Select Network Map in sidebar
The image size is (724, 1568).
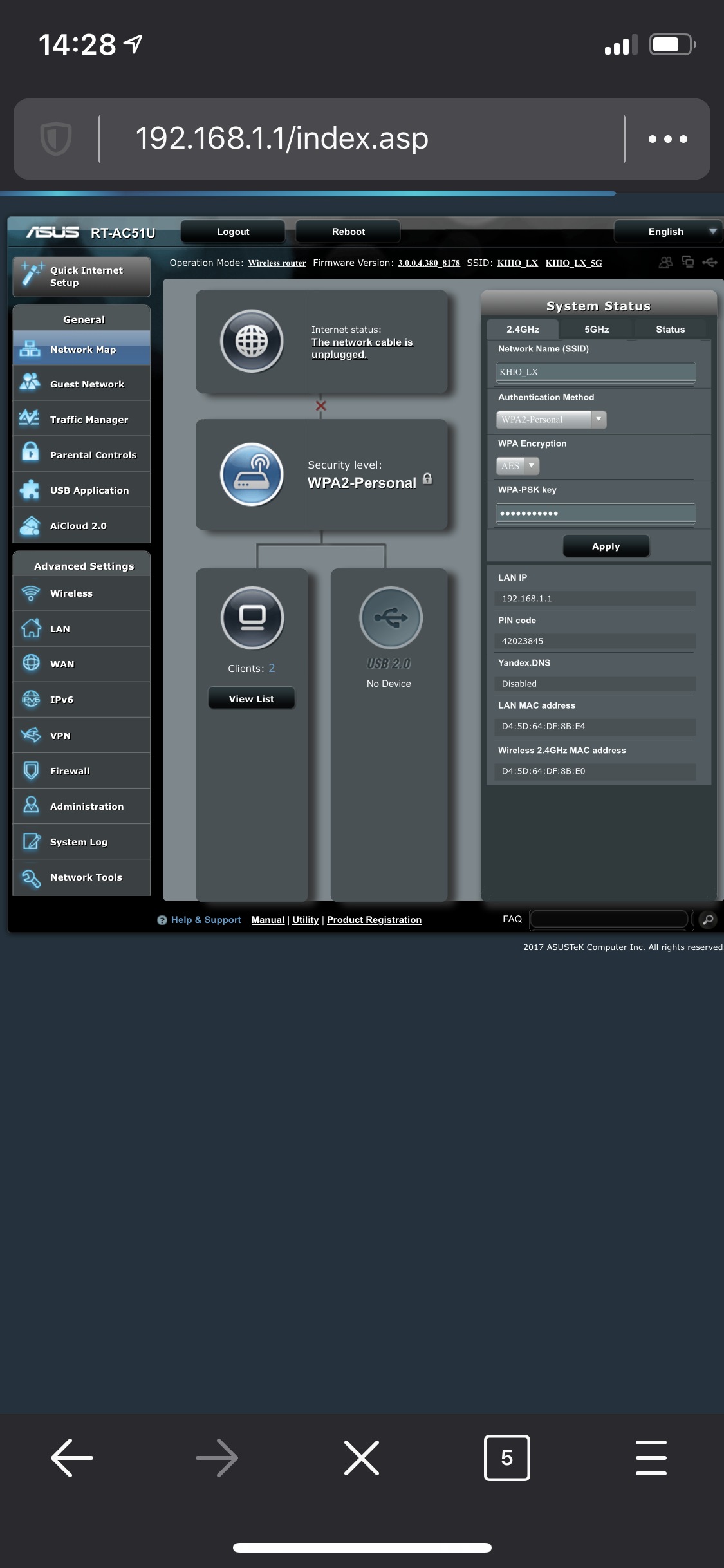pyautogui.click(x=81, y=349)
